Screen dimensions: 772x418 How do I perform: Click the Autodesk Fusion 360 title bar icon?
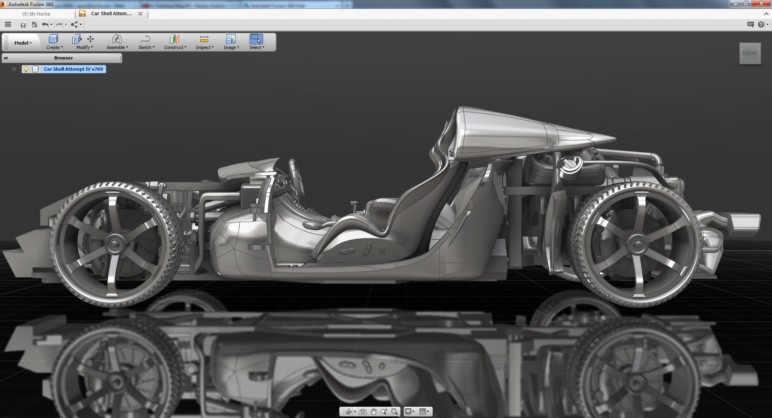[x=3, y=4]
